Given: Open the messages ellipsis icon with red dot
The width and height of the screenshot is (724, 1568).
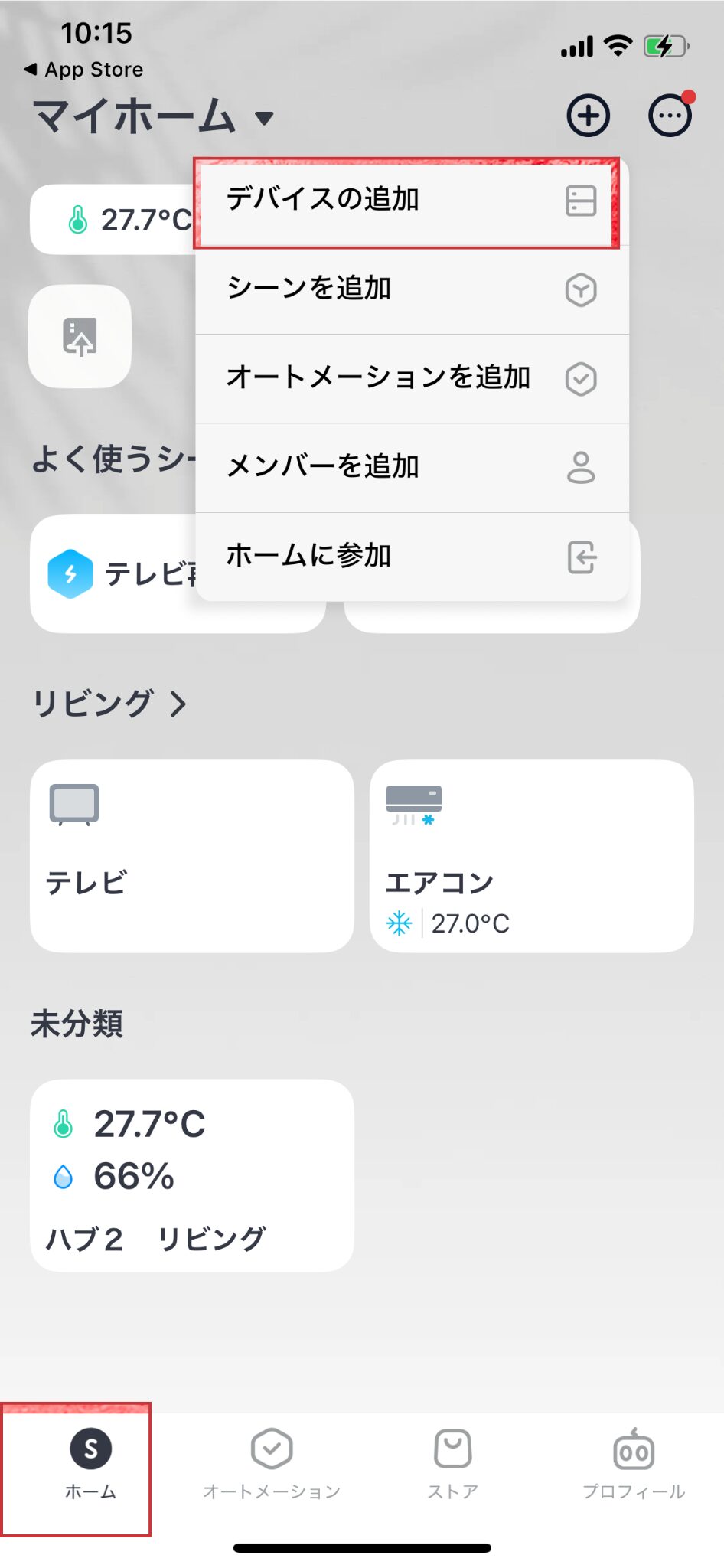Looking at the screenshot, I should coord(670,115).
